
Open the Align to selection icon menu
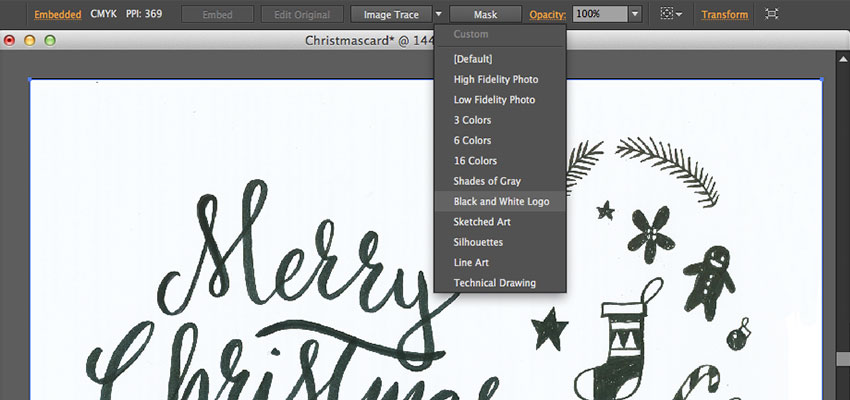click(671, 14)
